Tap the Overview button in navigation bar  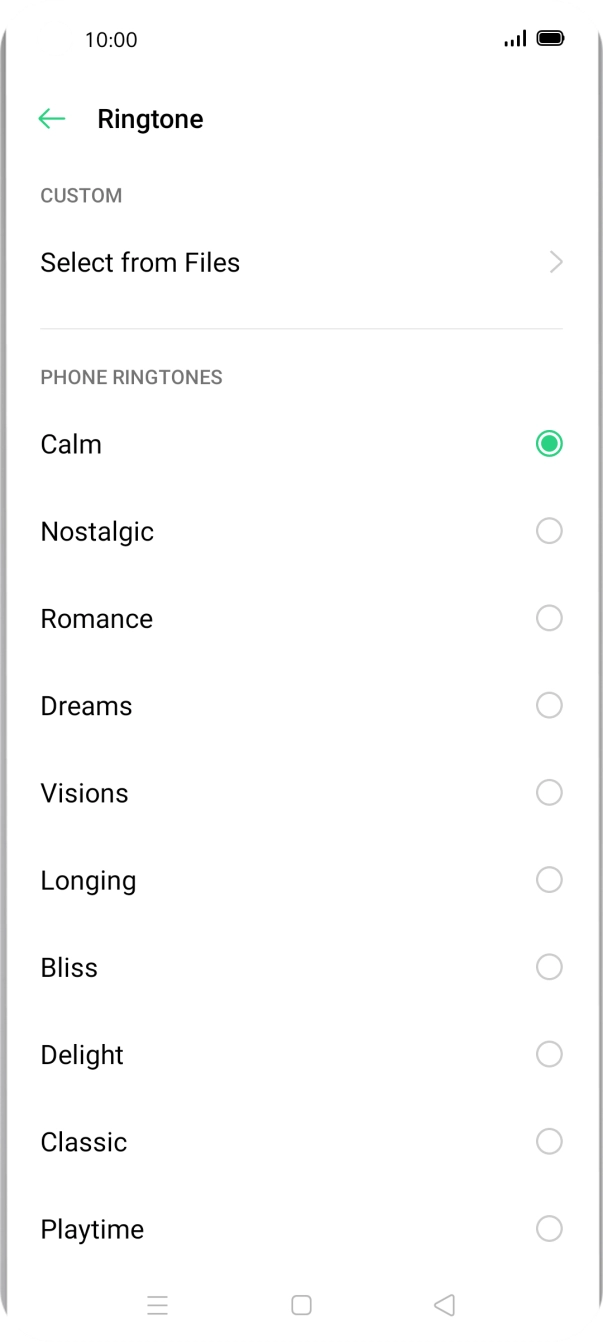click(157, 1305)
